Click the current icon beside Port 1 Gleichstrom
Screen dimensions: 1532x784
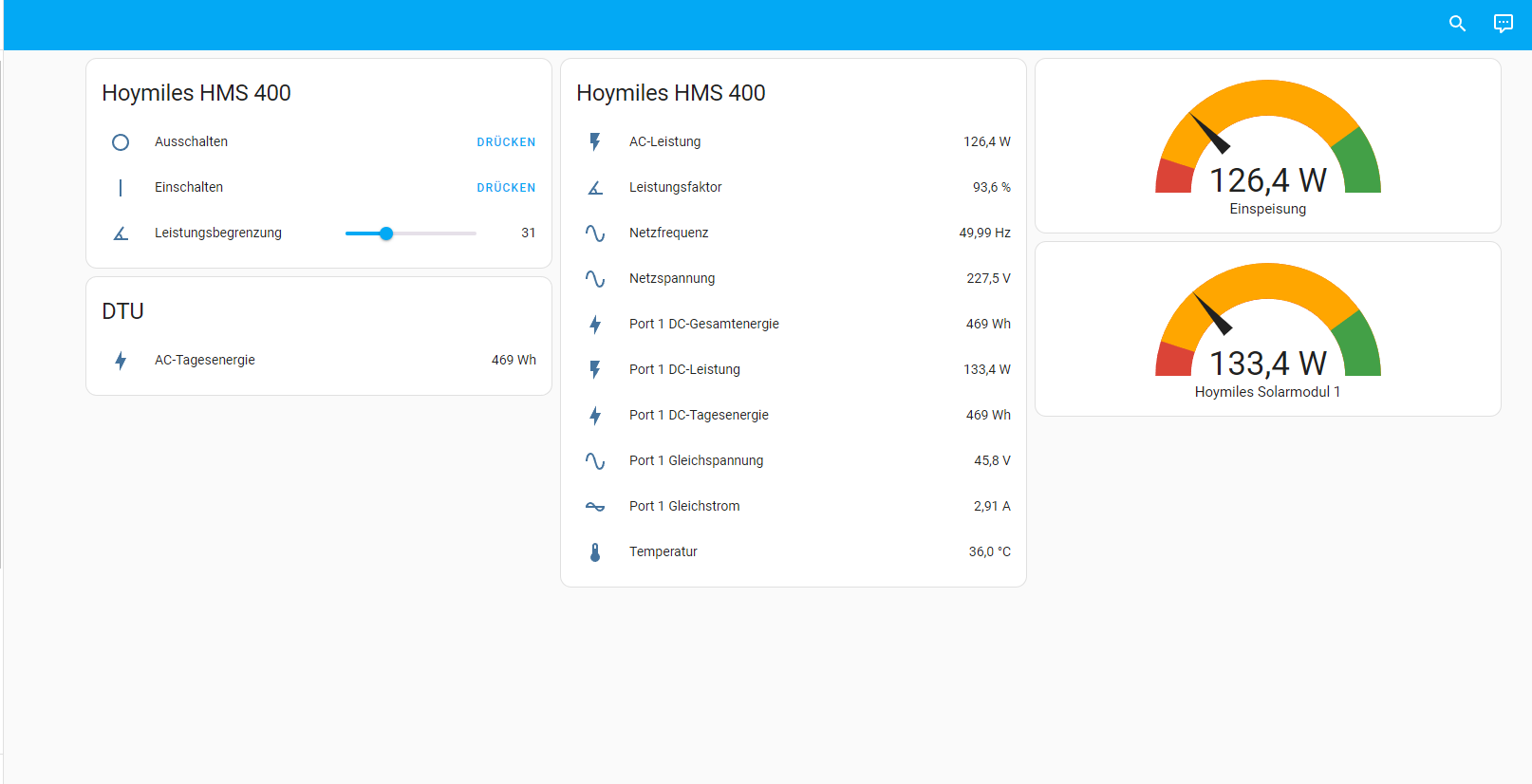click(595, 507)
